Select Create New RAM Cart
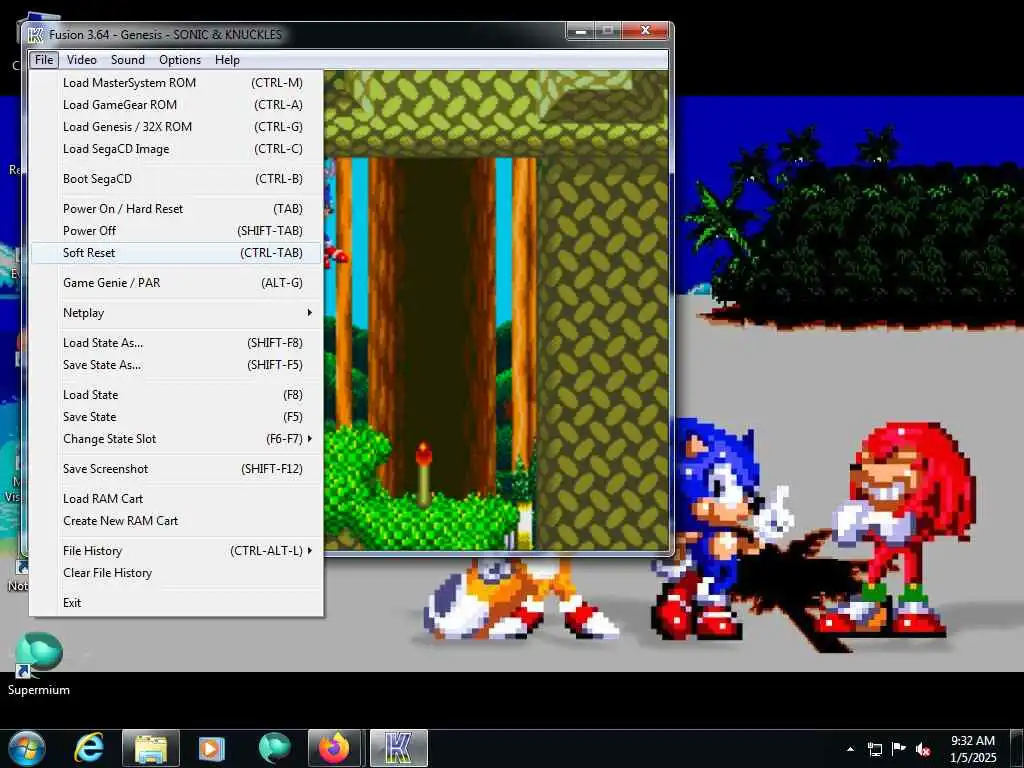The width and height of the screenshot is (1024, 768). [x=176, y=522]
